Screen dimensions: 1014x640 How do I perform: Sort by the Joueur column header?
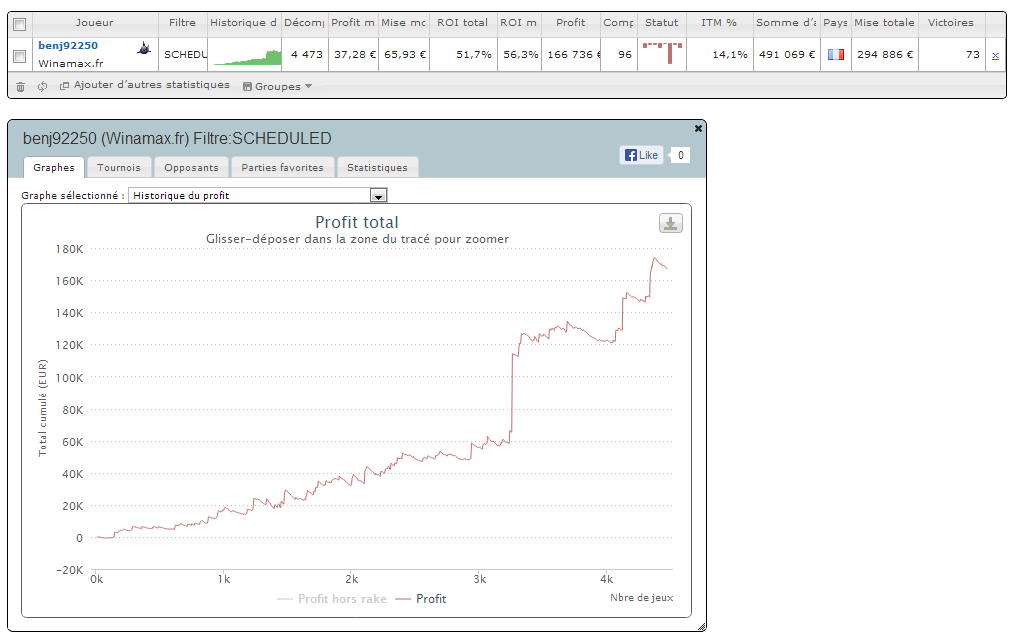[94, 23]
